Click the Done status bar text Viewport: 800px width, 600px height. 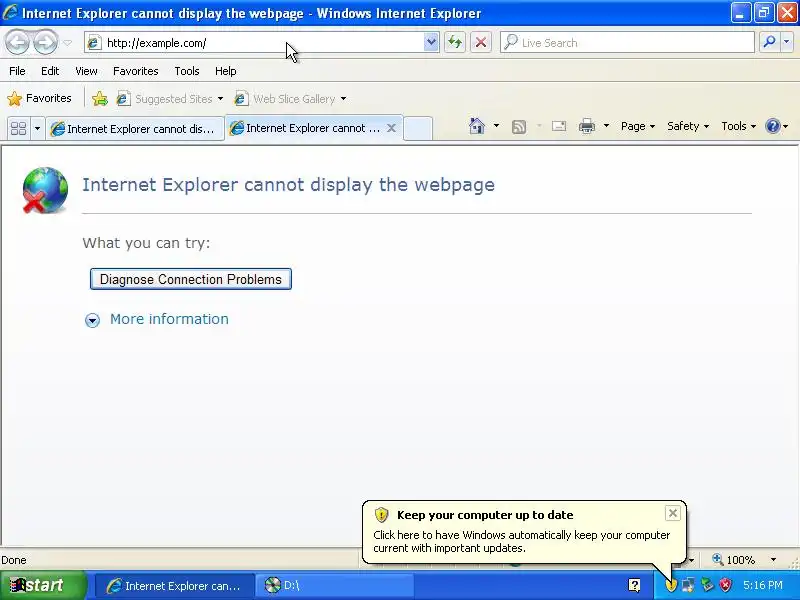[14, 560]
